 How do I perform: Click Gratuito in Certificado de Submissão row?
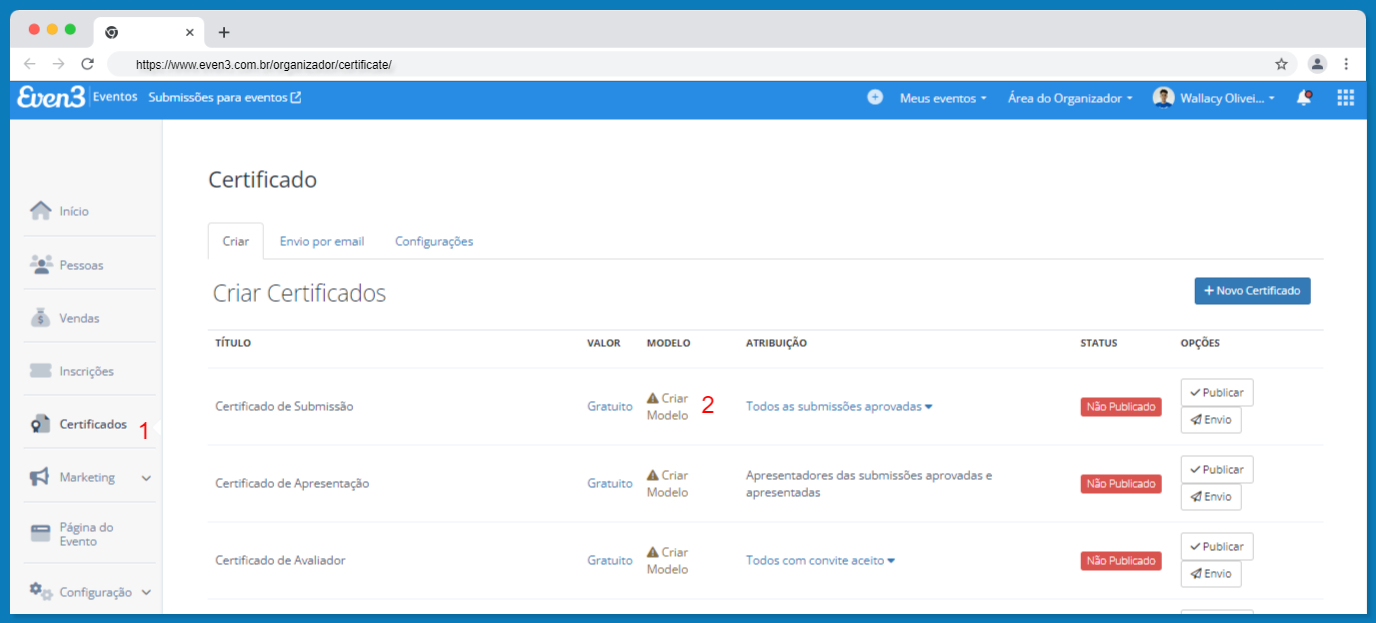[x=610, y=406]
